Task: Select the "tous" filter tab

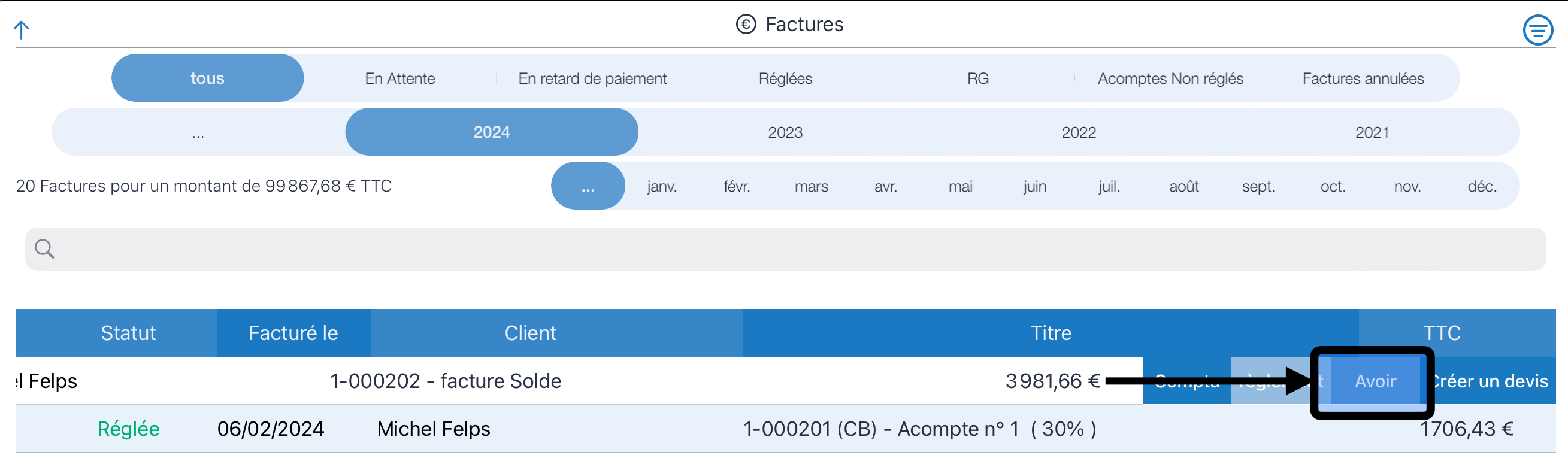Action: (208, 78)
